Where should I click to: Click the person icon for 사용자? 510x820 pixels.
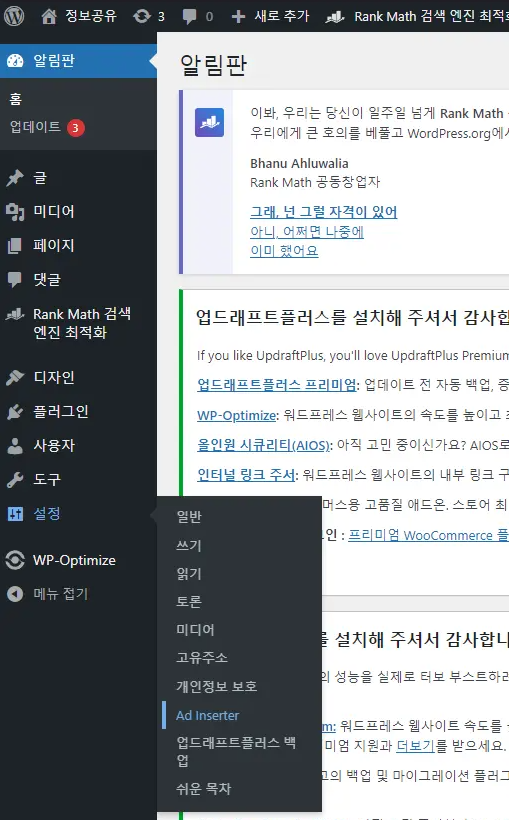click(x=15, y=446)
